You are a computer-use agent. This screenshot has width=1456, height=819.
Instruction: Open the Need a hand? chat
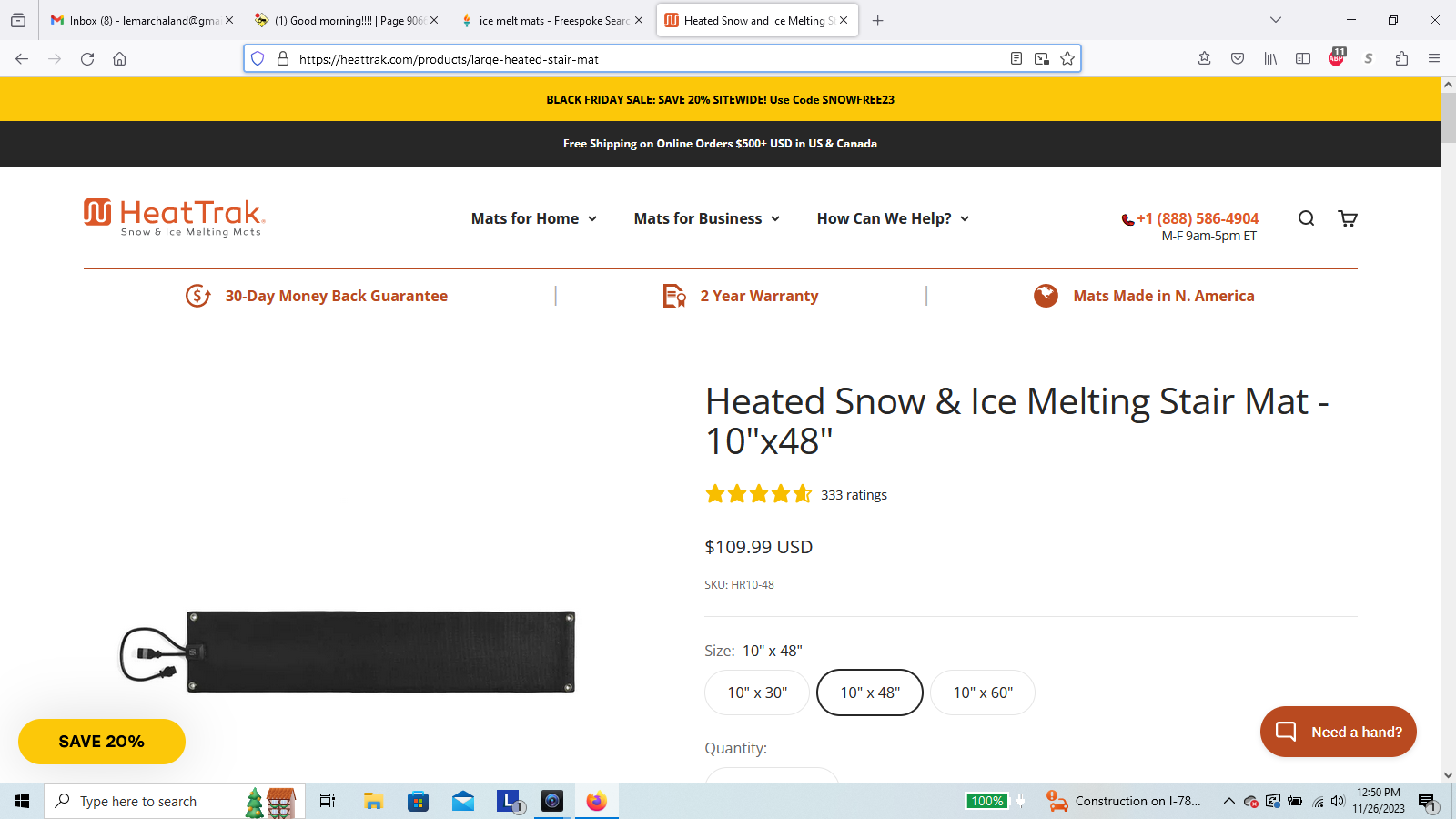(x=1338, y=732)
